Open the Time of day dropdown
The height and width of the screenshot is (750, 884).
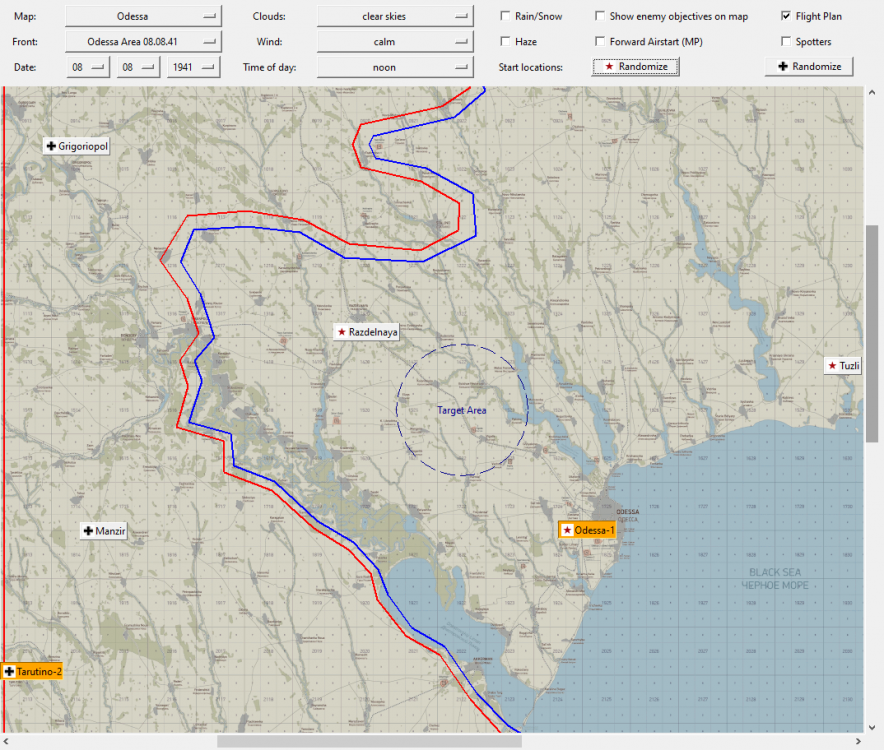395,67
